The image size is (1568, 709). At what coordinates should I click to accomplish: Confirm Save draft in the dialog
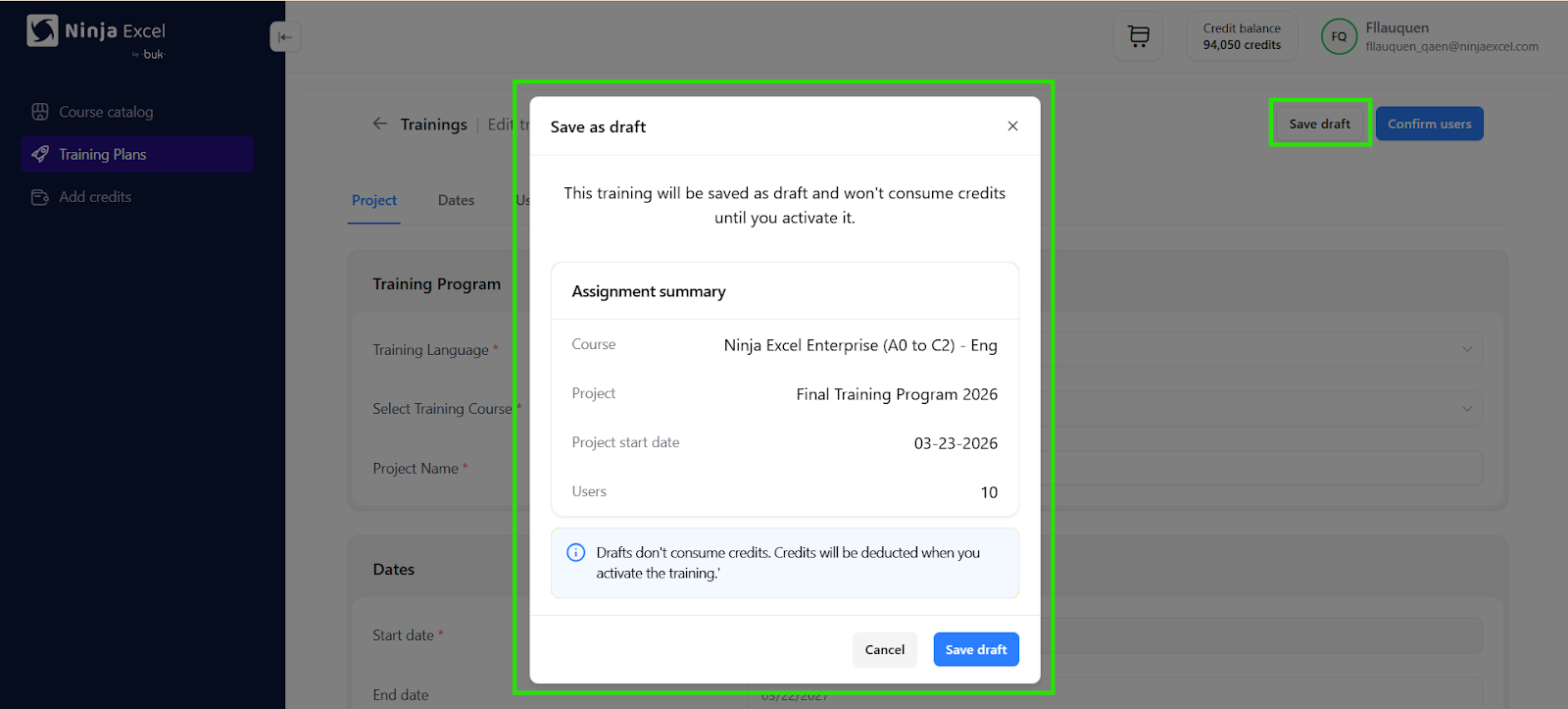(976, 649)
